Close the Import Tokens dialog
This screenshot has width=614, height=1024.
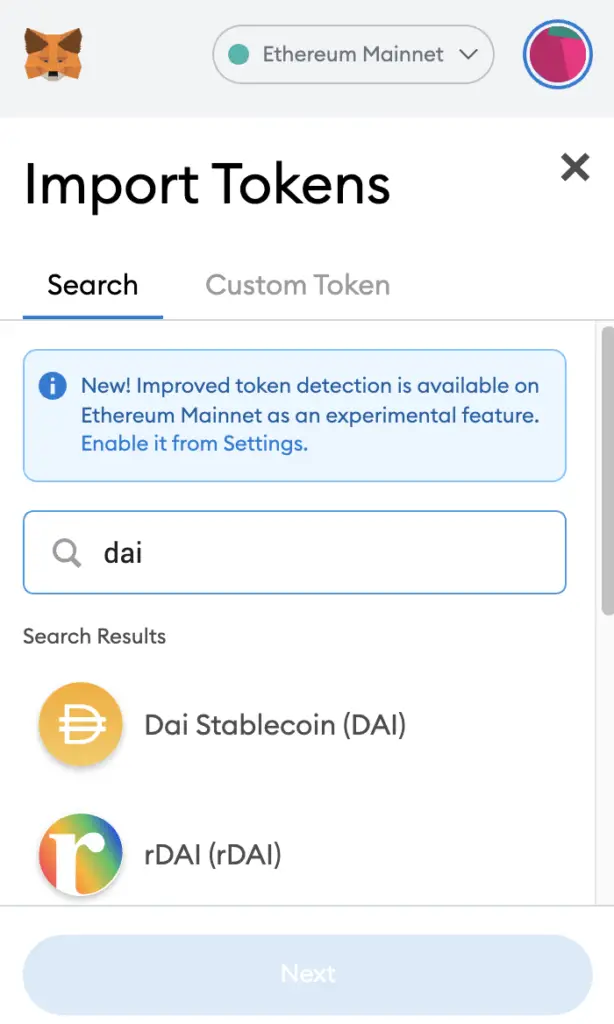pyautogui.click(x=575, y=167)
